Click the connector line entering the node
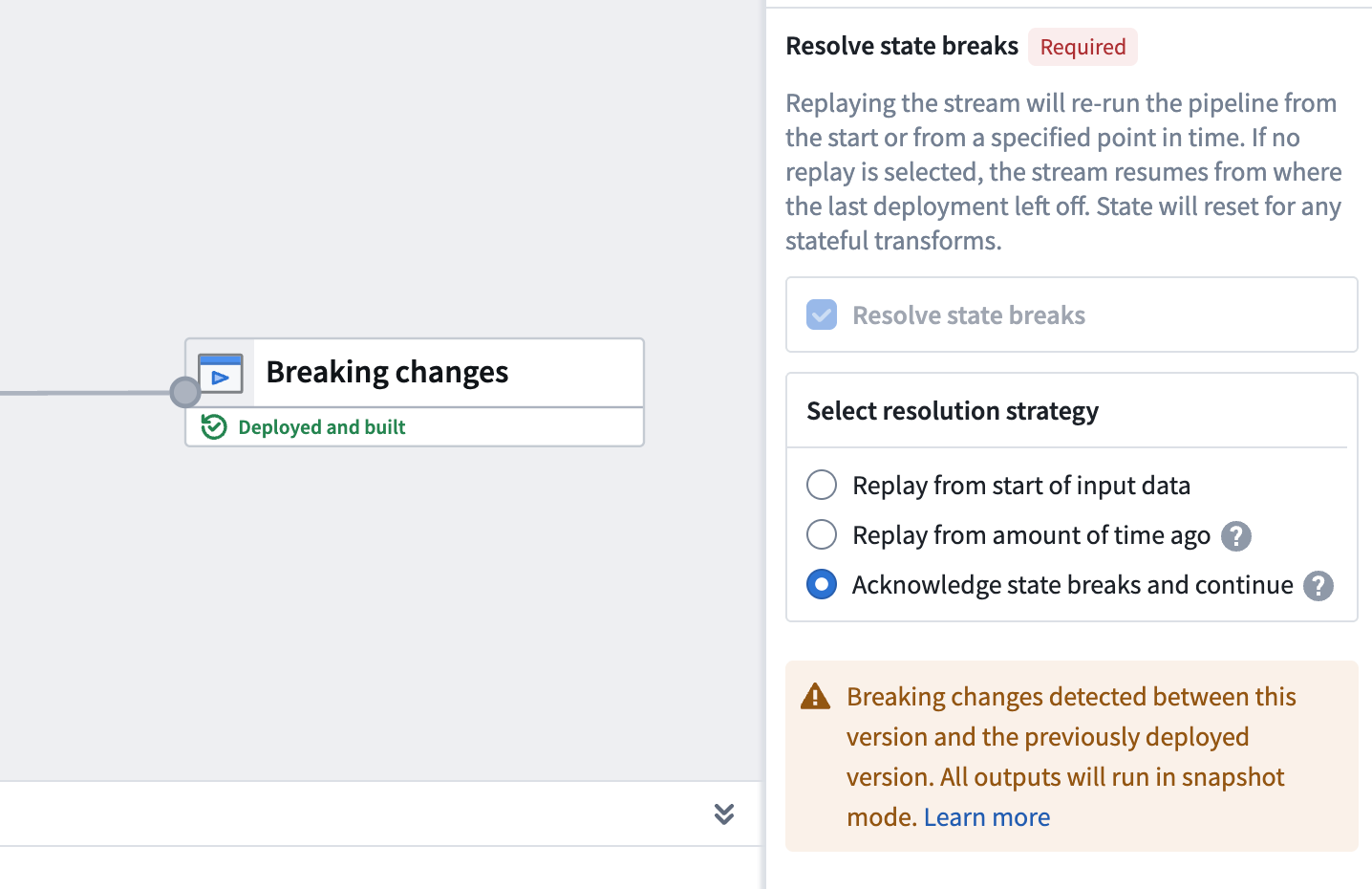Screen dimensions: 1372x889 click(x=85, y=393)
